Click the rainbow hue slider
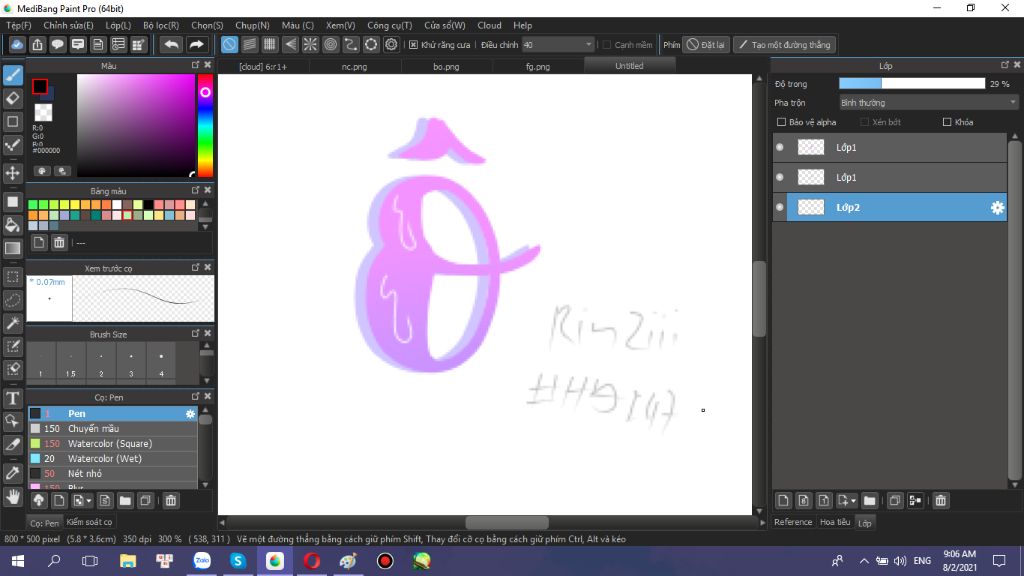 pyautogui.click(x=205, y=125)
